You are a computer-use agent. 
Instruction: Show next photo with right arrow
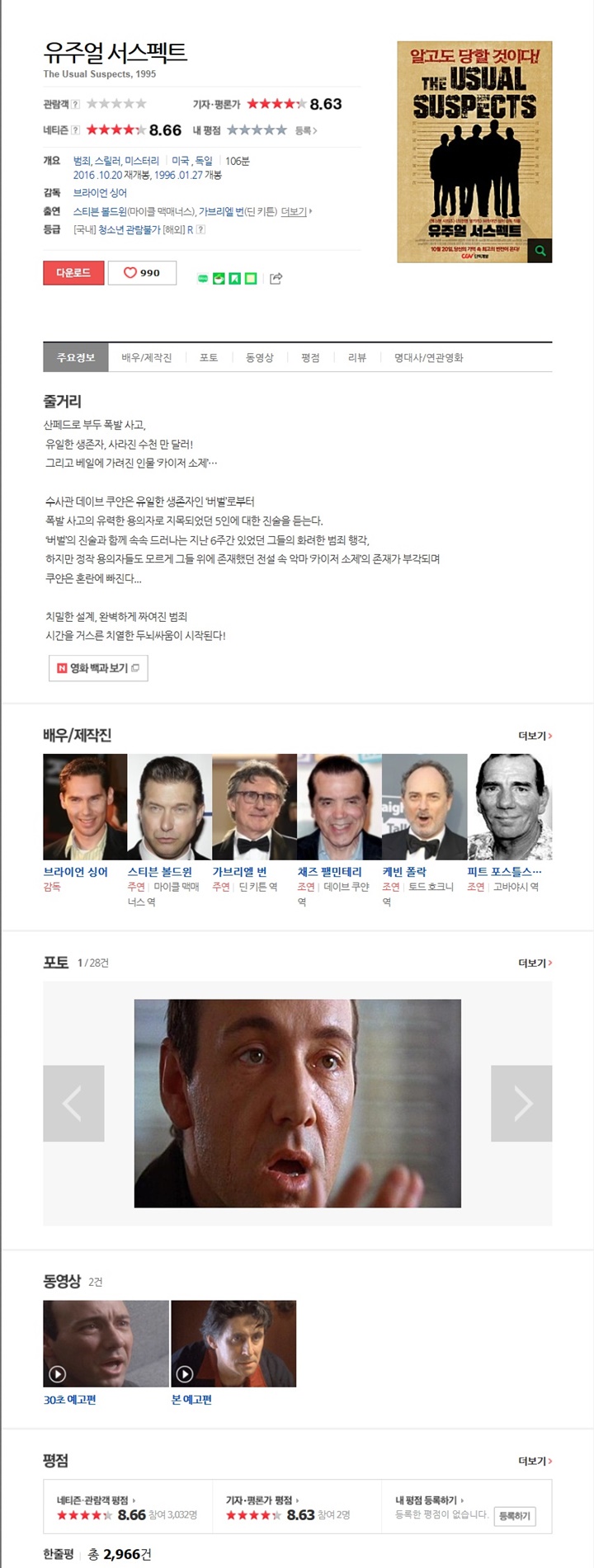point(521,1103)
